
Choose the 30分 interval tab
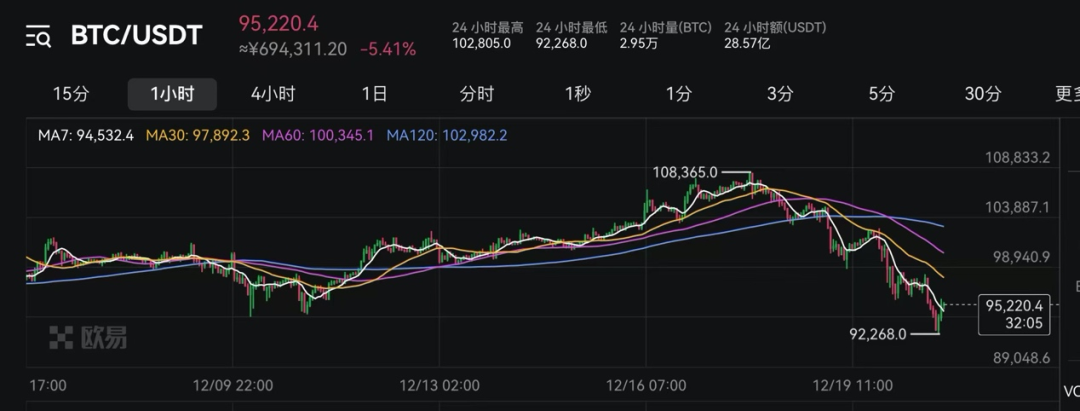[x=982, y=94]
